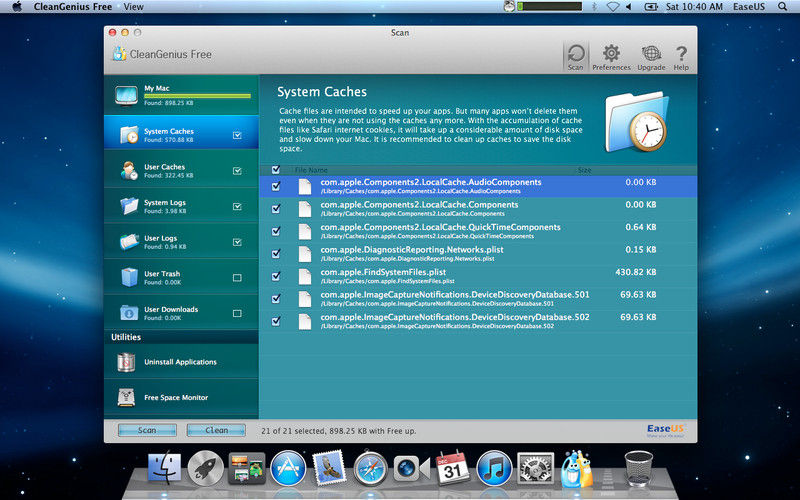This screenshot has height=500, width=800.
Task: Open iTunes from Dock
Action: tap(494, 468)
